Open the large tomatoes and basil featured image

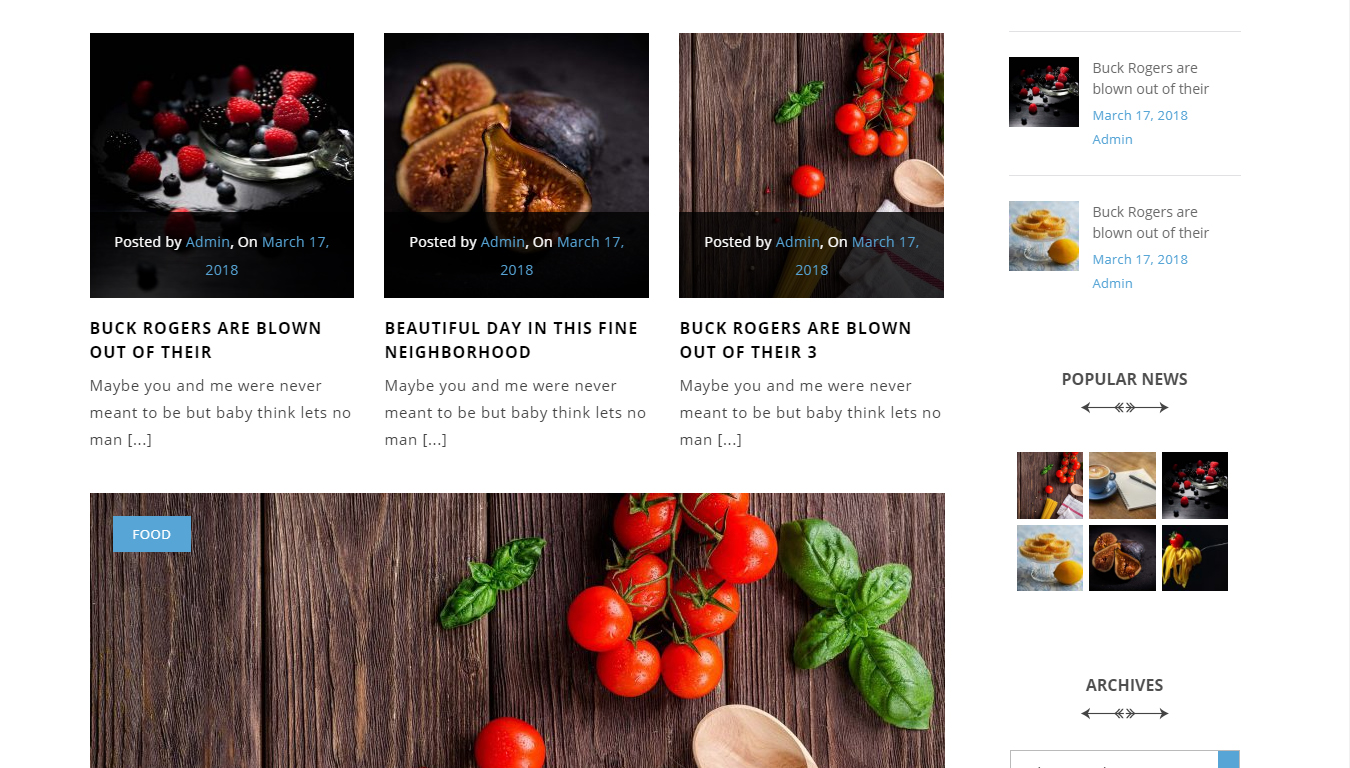tap(517, 630)
